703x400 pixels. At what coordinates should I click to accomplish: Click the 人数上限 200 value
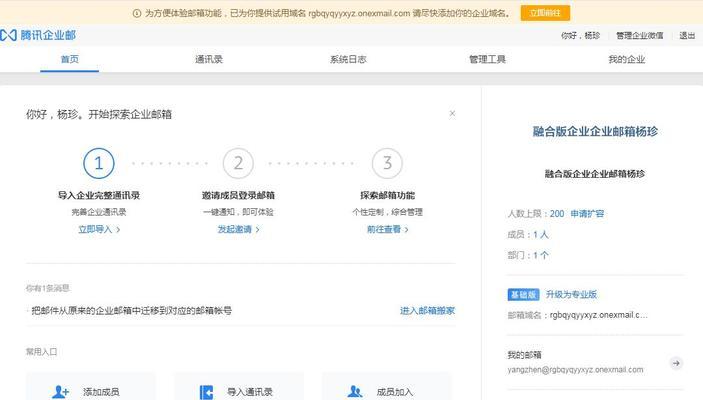click(x=557, y=213)
